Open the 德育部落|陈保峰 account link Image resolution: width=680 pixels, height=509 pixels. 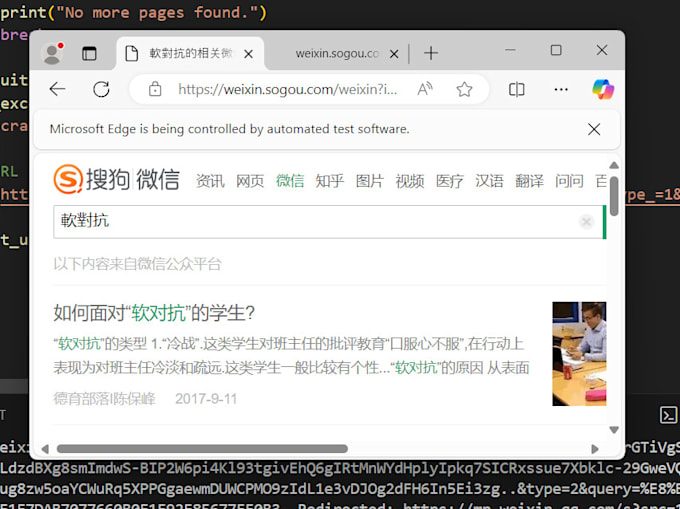[105, 398]
